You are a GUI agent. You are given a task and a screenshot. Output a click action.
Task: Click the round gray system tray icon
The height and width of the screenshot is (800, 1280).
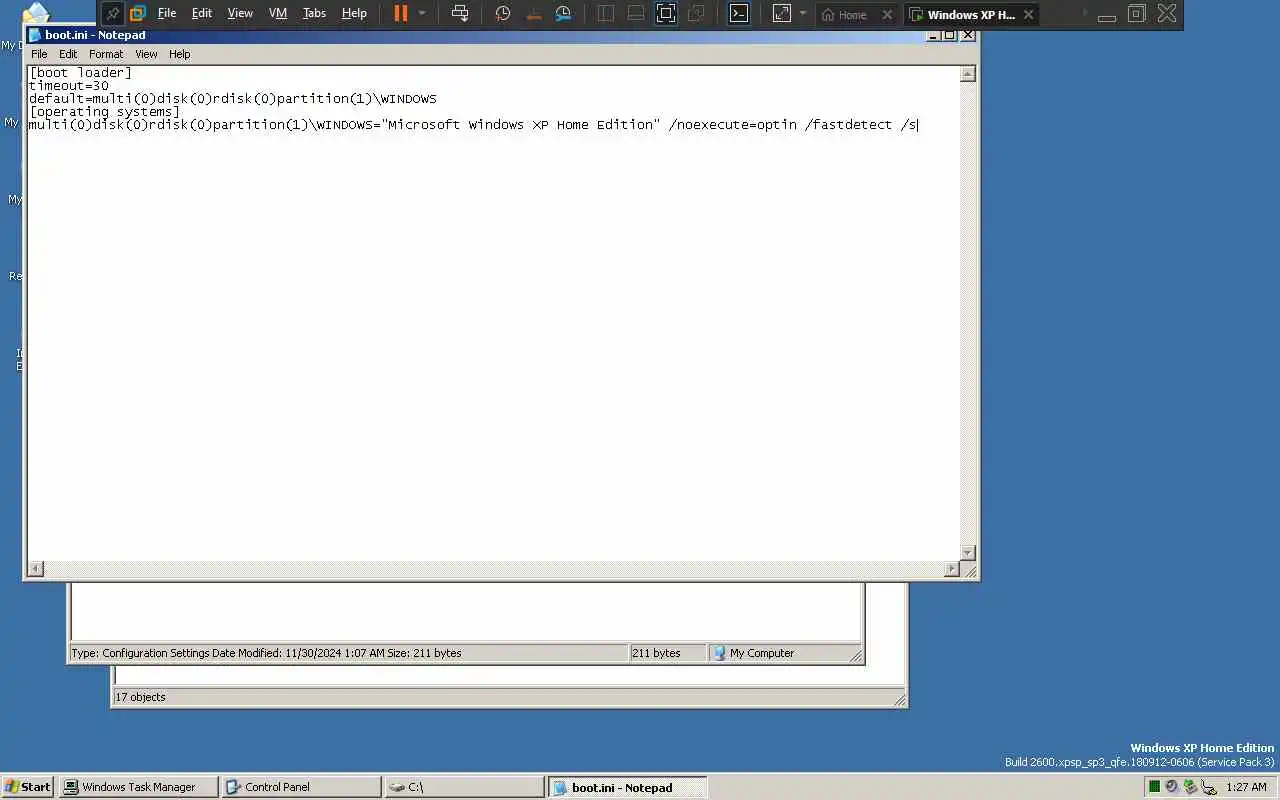click(1172, 787)
